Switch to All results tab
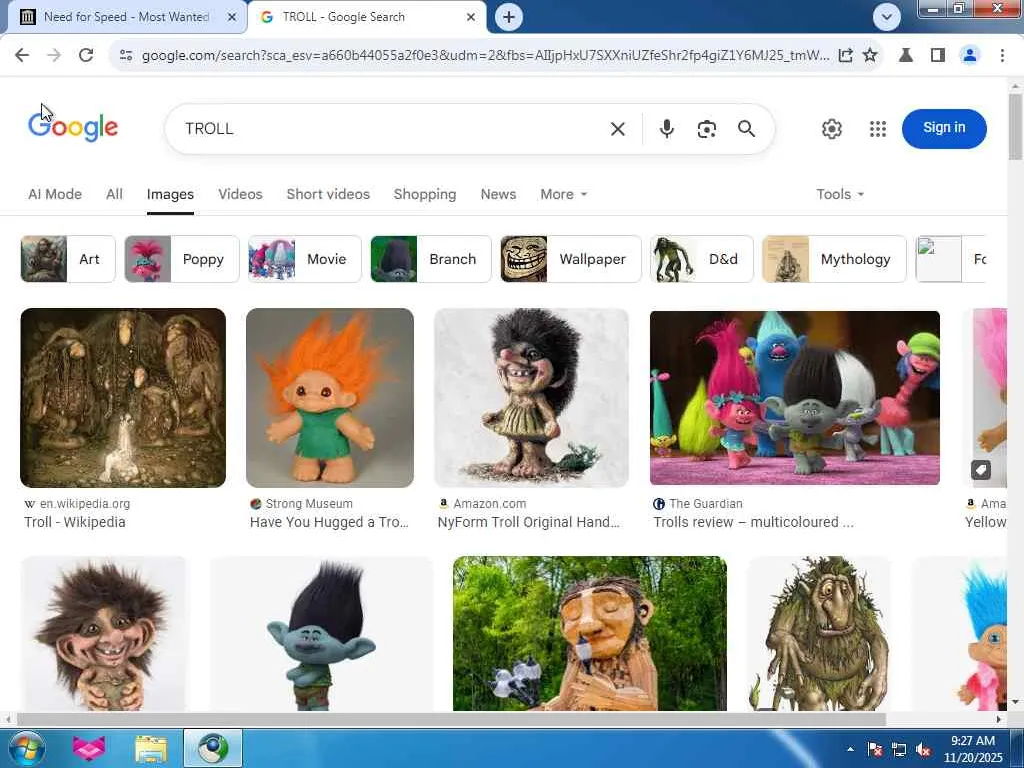 click(114, 194)
